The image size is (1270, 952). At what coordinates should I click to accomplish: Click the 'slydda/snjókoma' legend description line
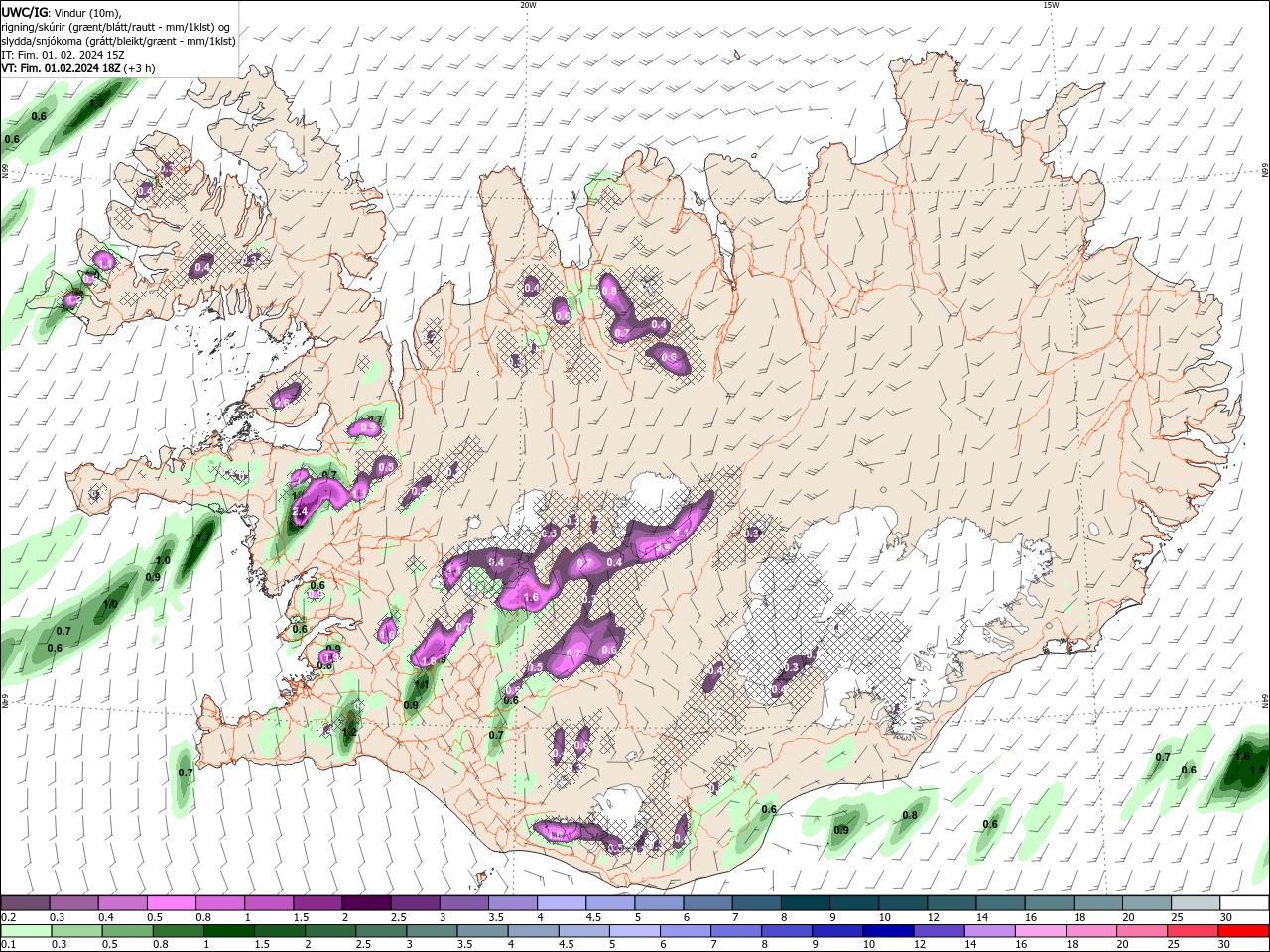[118, 41]
